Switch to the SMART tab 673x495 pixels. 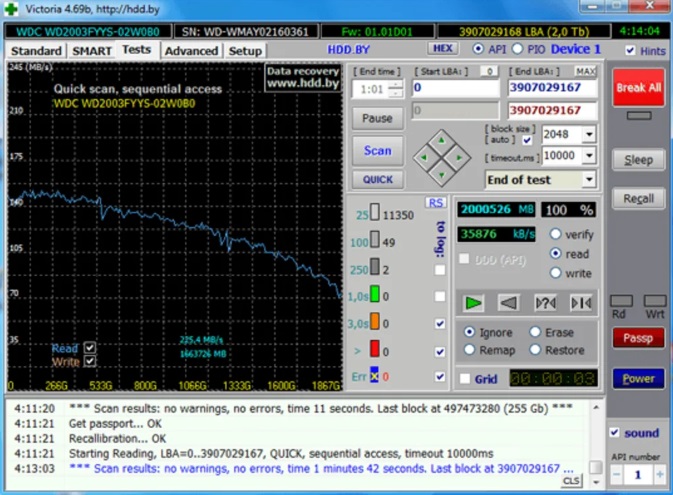click(92, 50)
